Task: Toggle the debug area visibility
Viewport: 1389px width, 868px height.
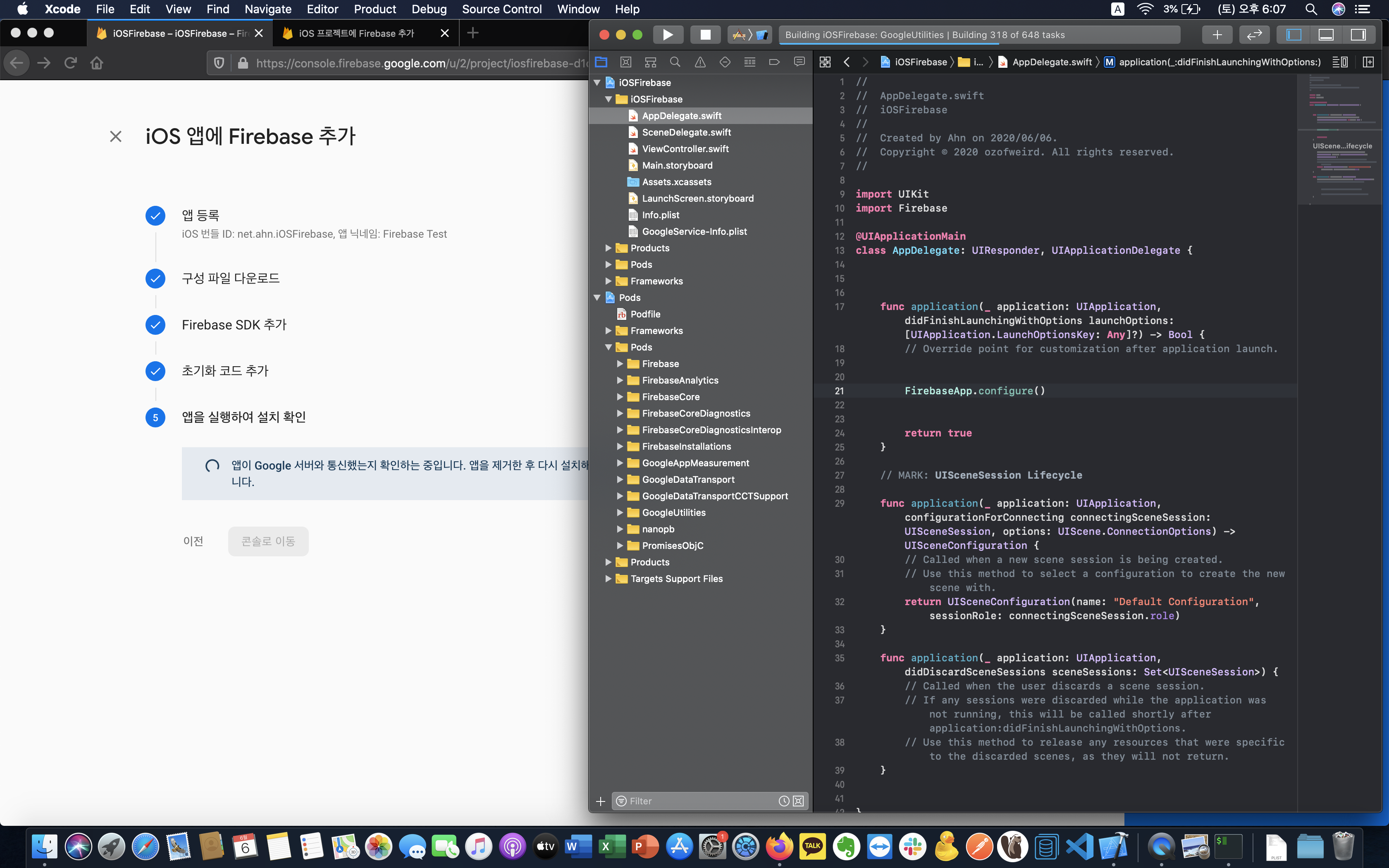Action: pyautogui.click(x=1326, y=34)
